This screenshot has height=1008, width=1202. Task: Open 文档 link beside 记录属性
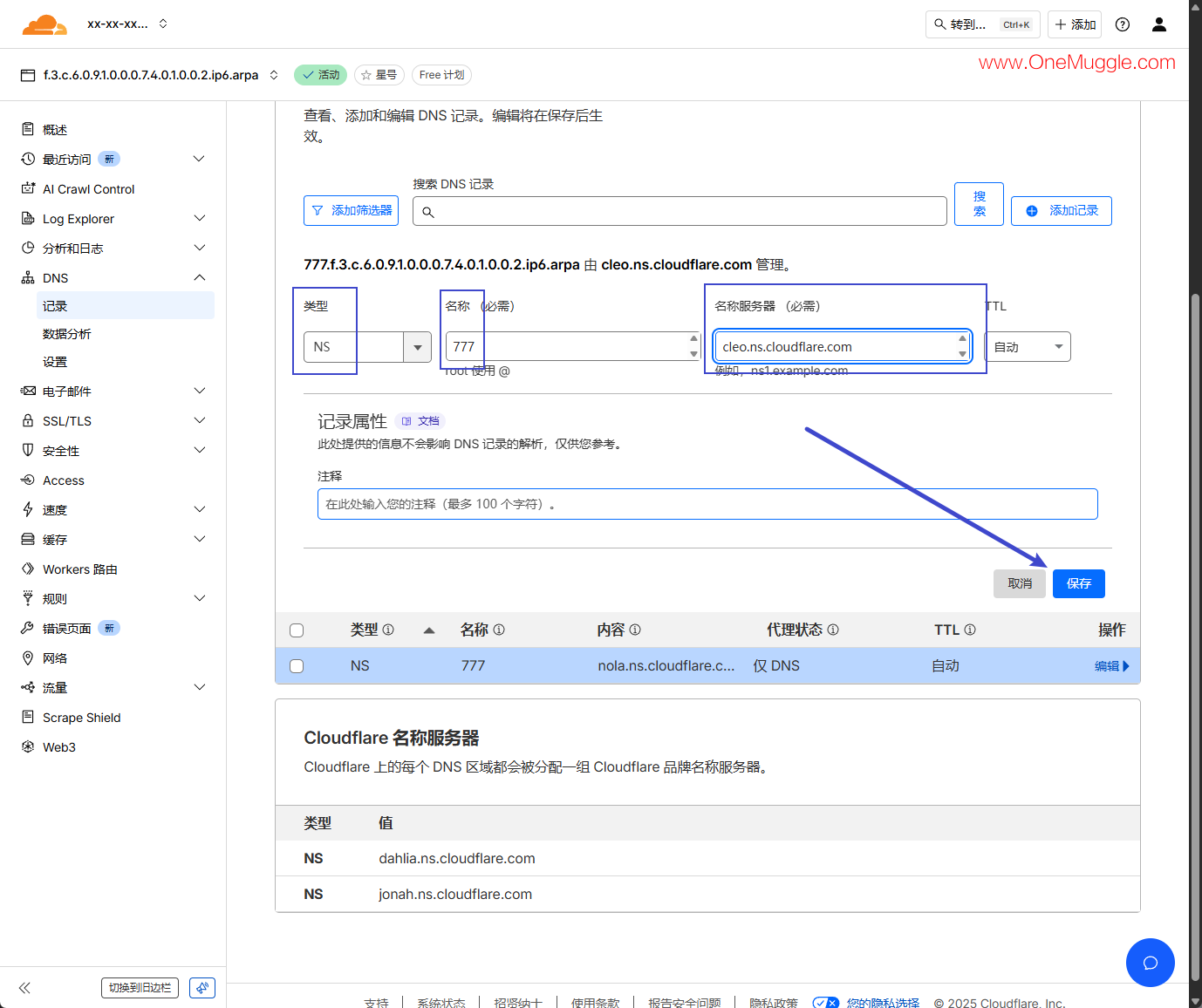[420, 421]
